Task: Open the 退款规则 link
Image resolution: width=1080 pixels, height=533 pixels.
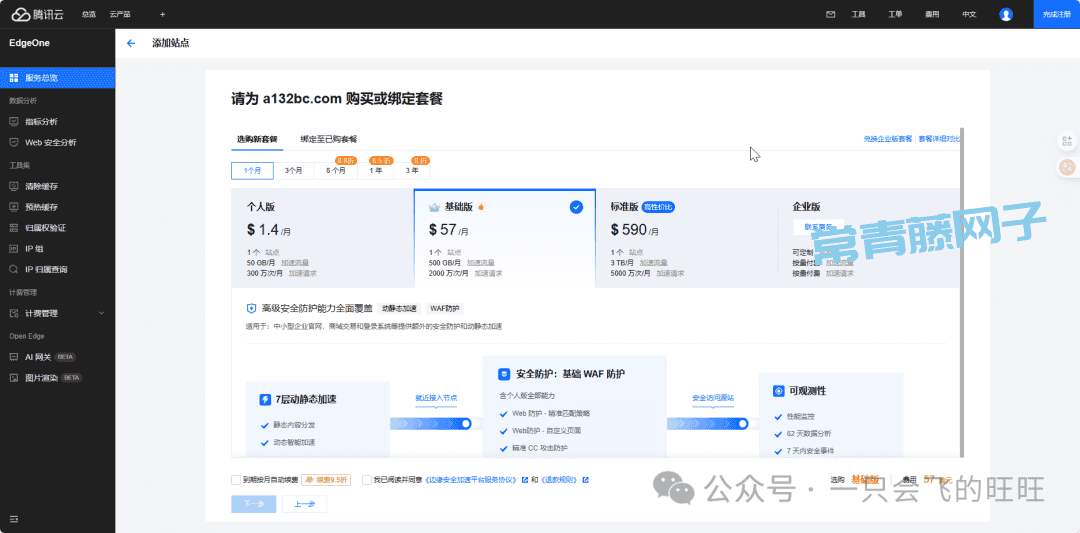Action: 560,480
